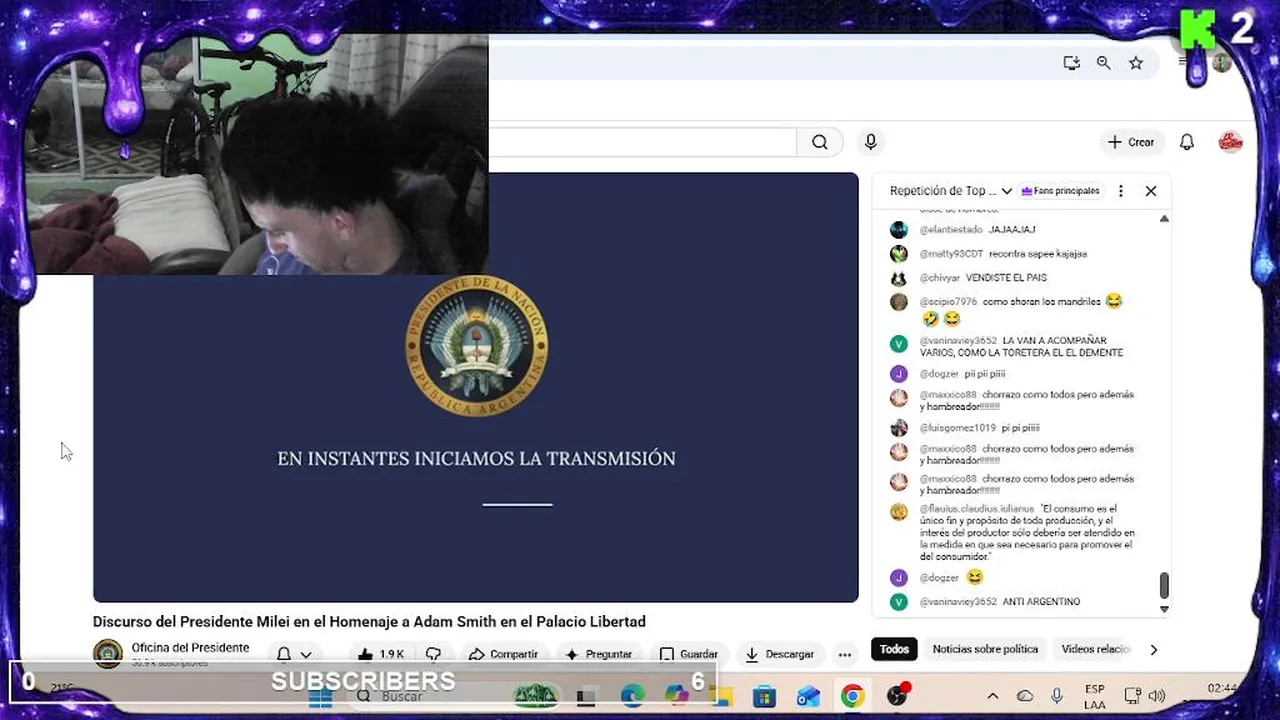Image resolution: width=1280 pixels, height=720 pixels.
Task: Open Copilot from the taskbar
Action: (677, 696)
